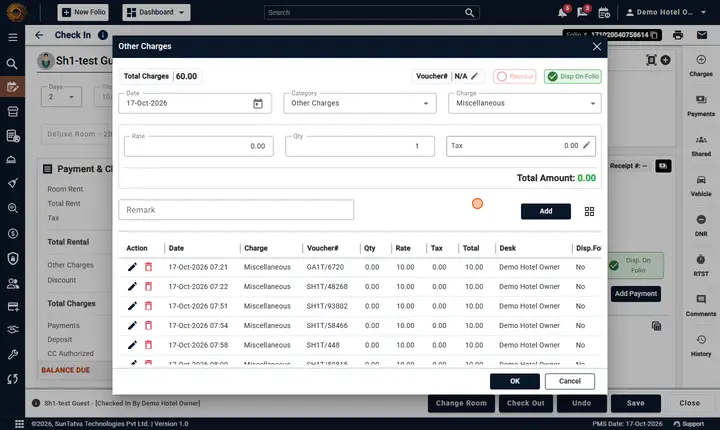Open RTST in right sidebar

click(x=701, y=266)
